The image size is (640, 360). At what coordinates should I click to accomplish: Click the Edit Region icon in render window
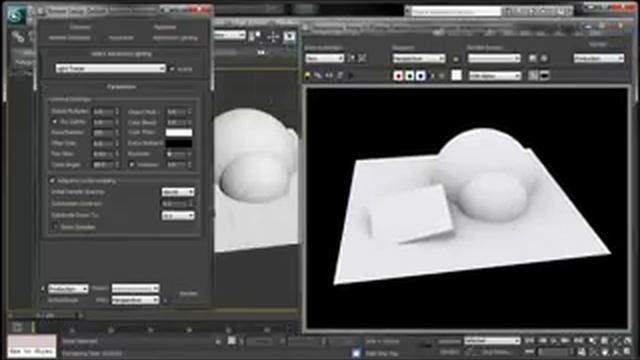[x=351, y=58]
